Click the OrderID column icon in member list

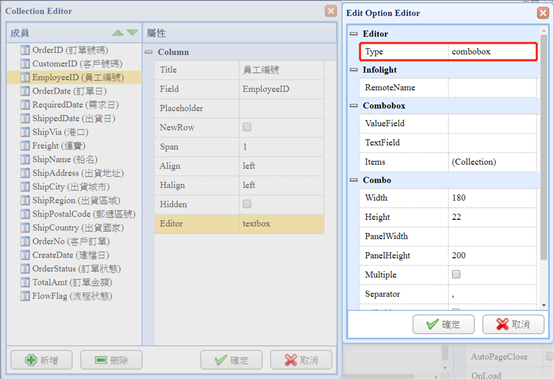(25, 50)
